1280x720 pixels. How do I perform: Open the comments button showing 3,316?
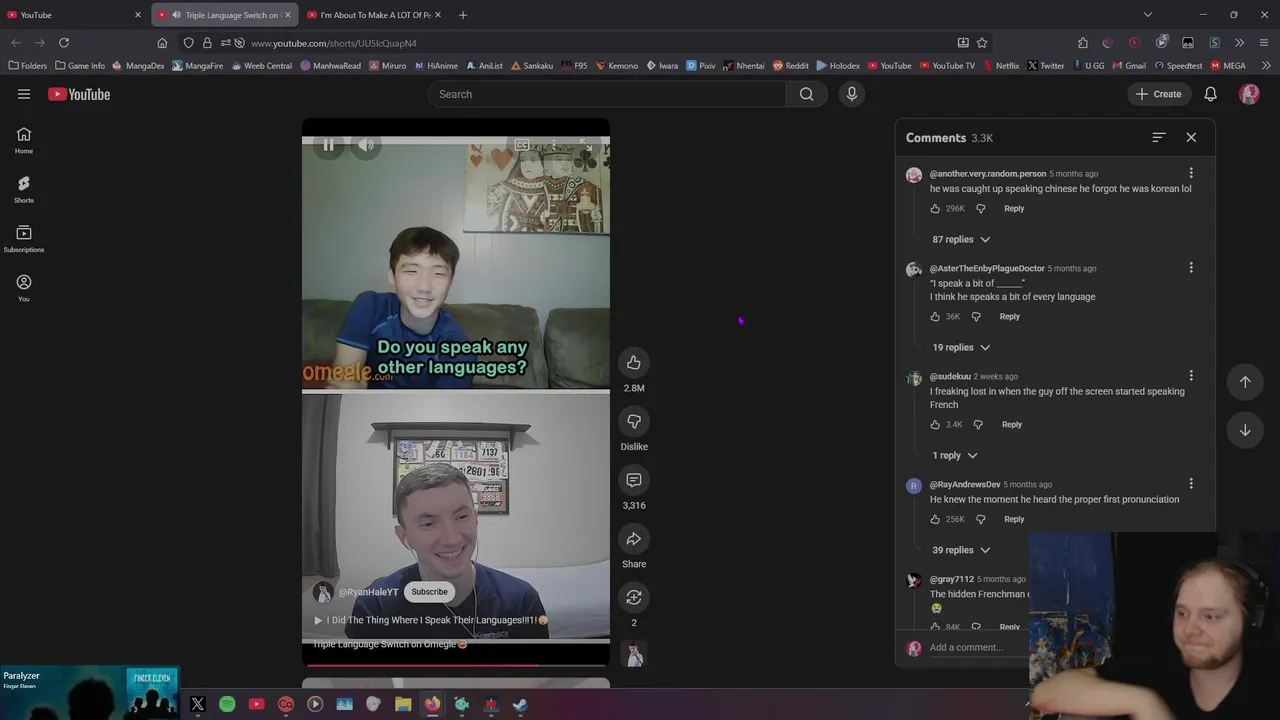[x=634, y=480]
